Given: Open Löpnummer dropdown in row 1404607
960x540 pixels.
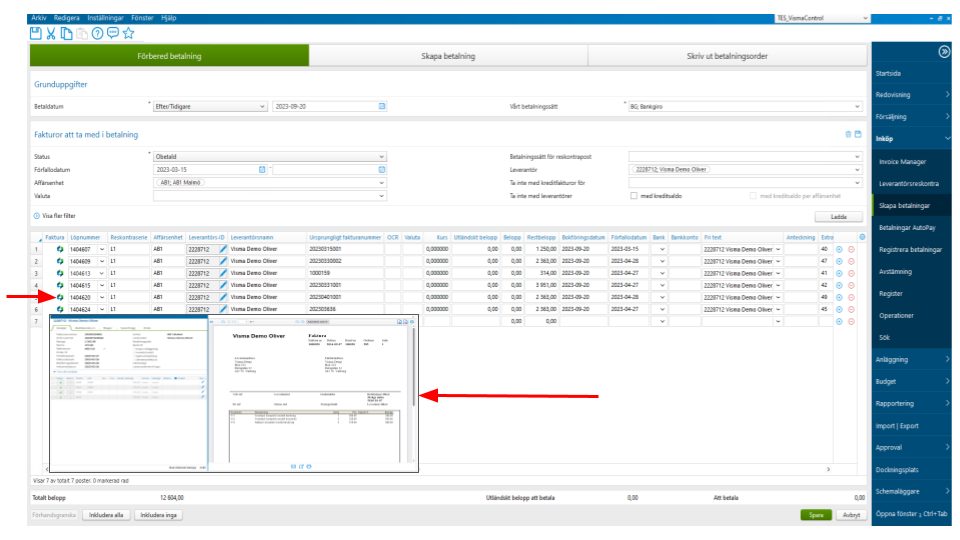Looking at the screenshot, I should (102, 249).
